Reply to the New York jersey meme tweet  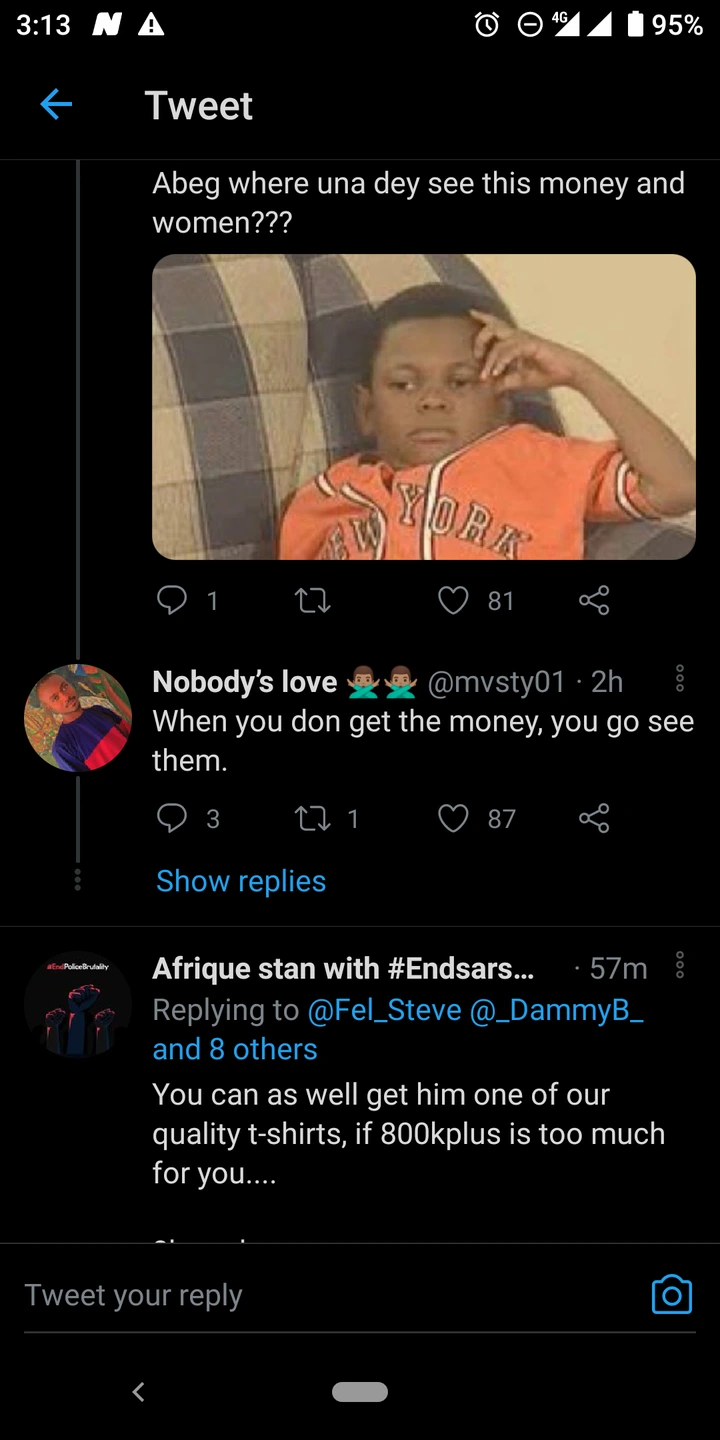(173, 600)
